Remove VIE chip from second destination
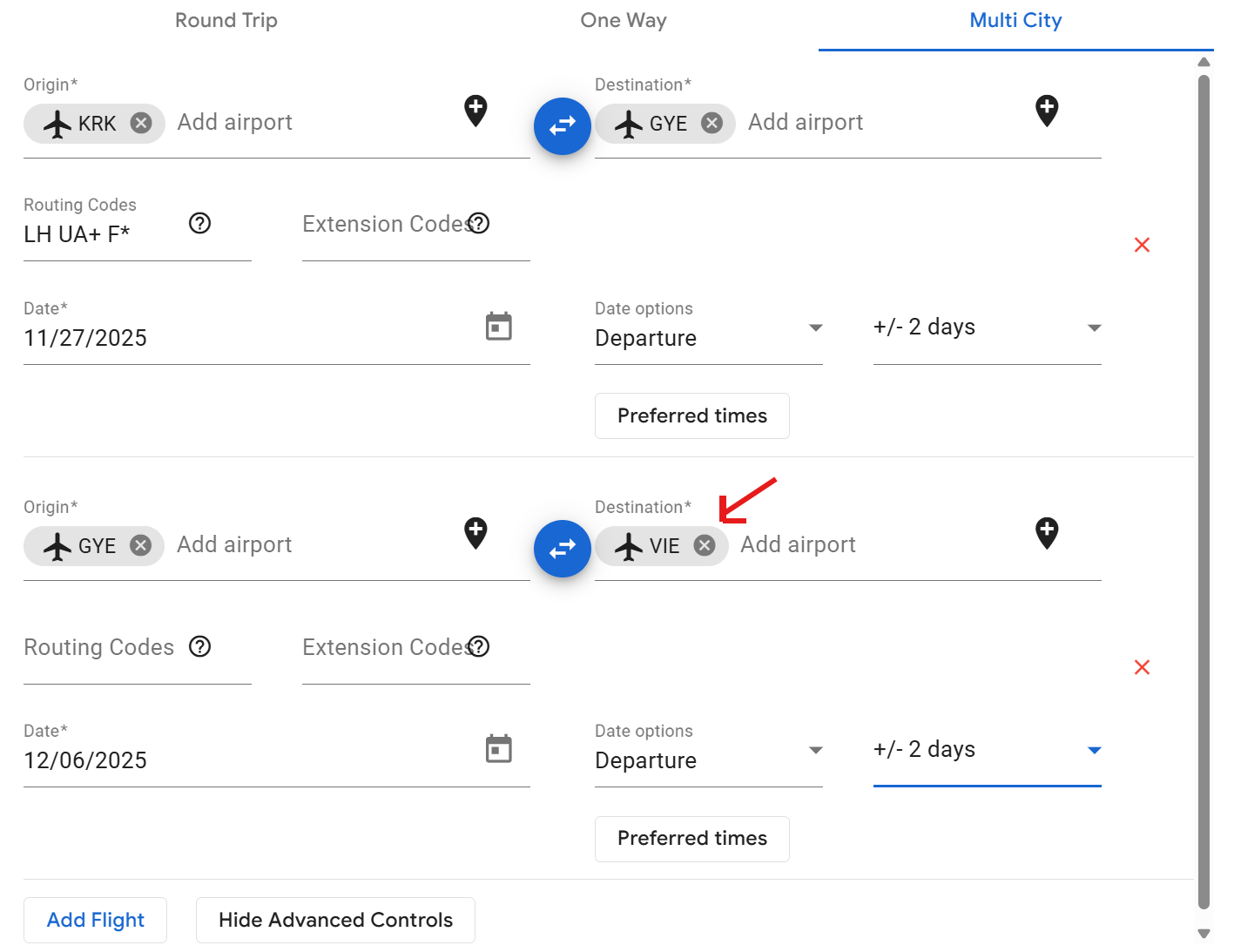Viewport: 1234px width, 952px height. point(705,545)
